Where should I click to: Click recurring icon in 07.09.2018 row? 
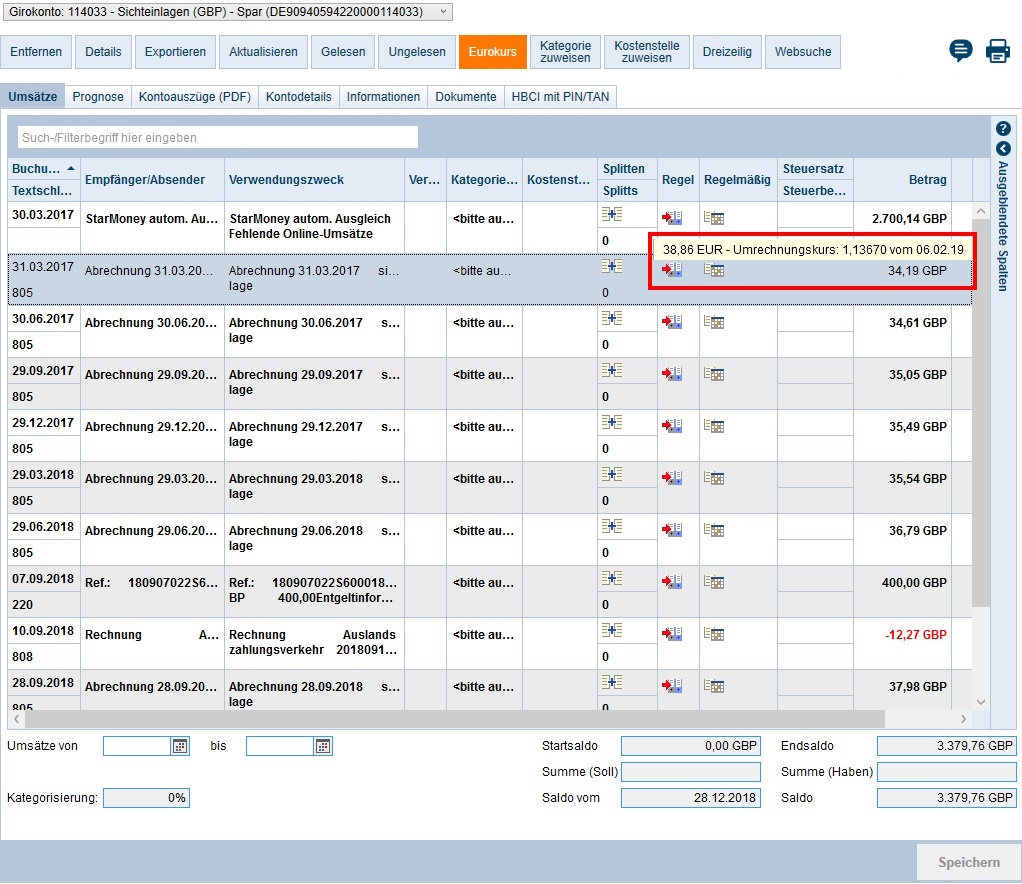tap(714, 582)
